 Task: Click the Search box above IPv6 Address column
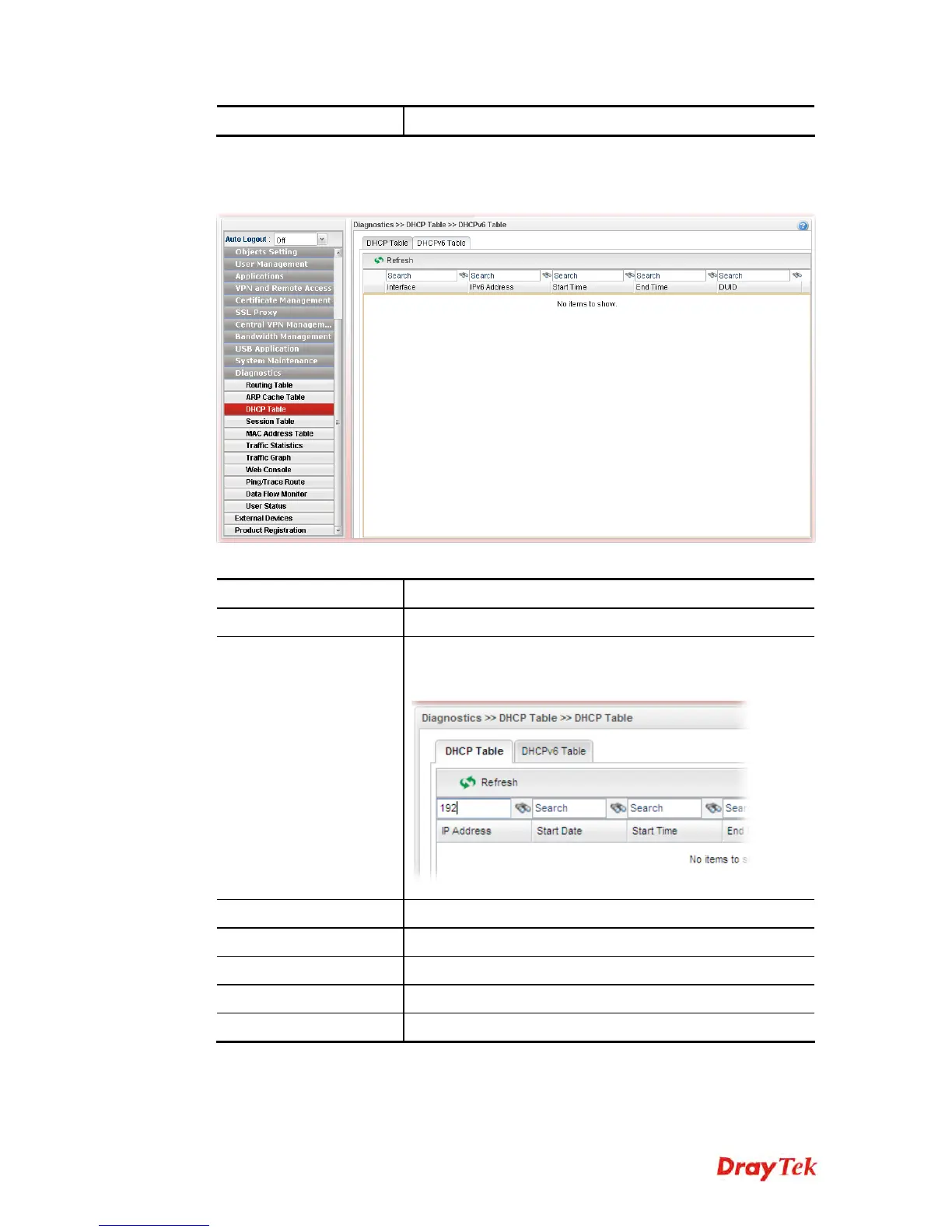pyautogui.click(x=504, y=276)
